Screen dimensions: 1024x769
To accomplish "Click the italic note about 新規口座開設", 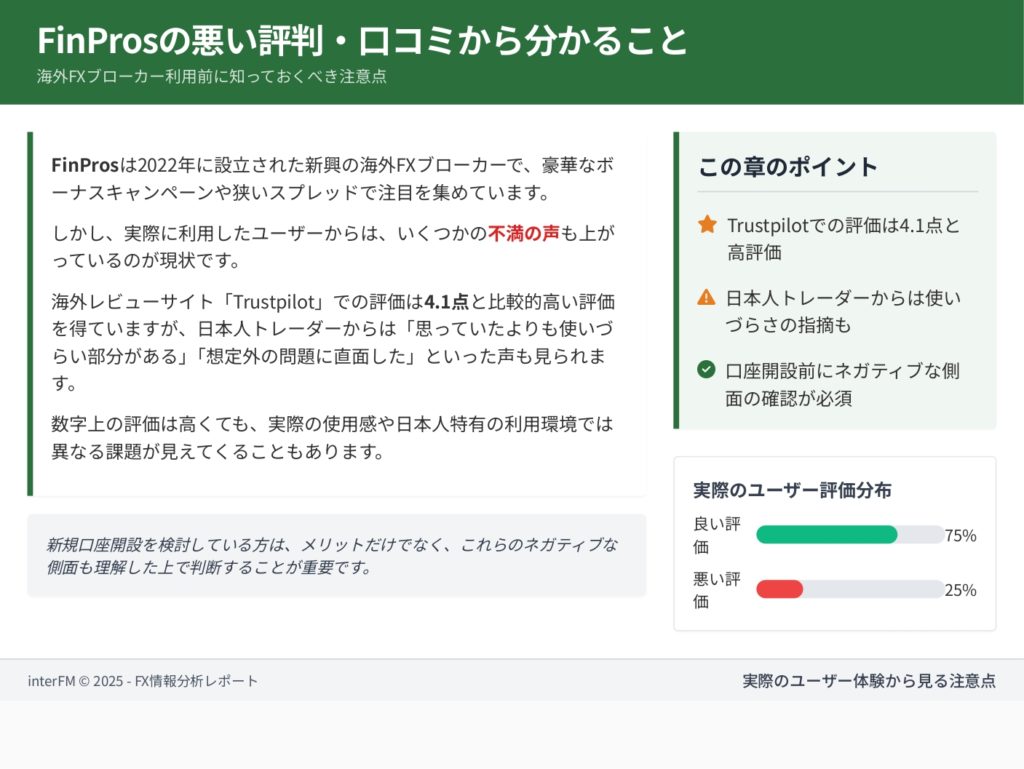I will click(x=332, y=556).
